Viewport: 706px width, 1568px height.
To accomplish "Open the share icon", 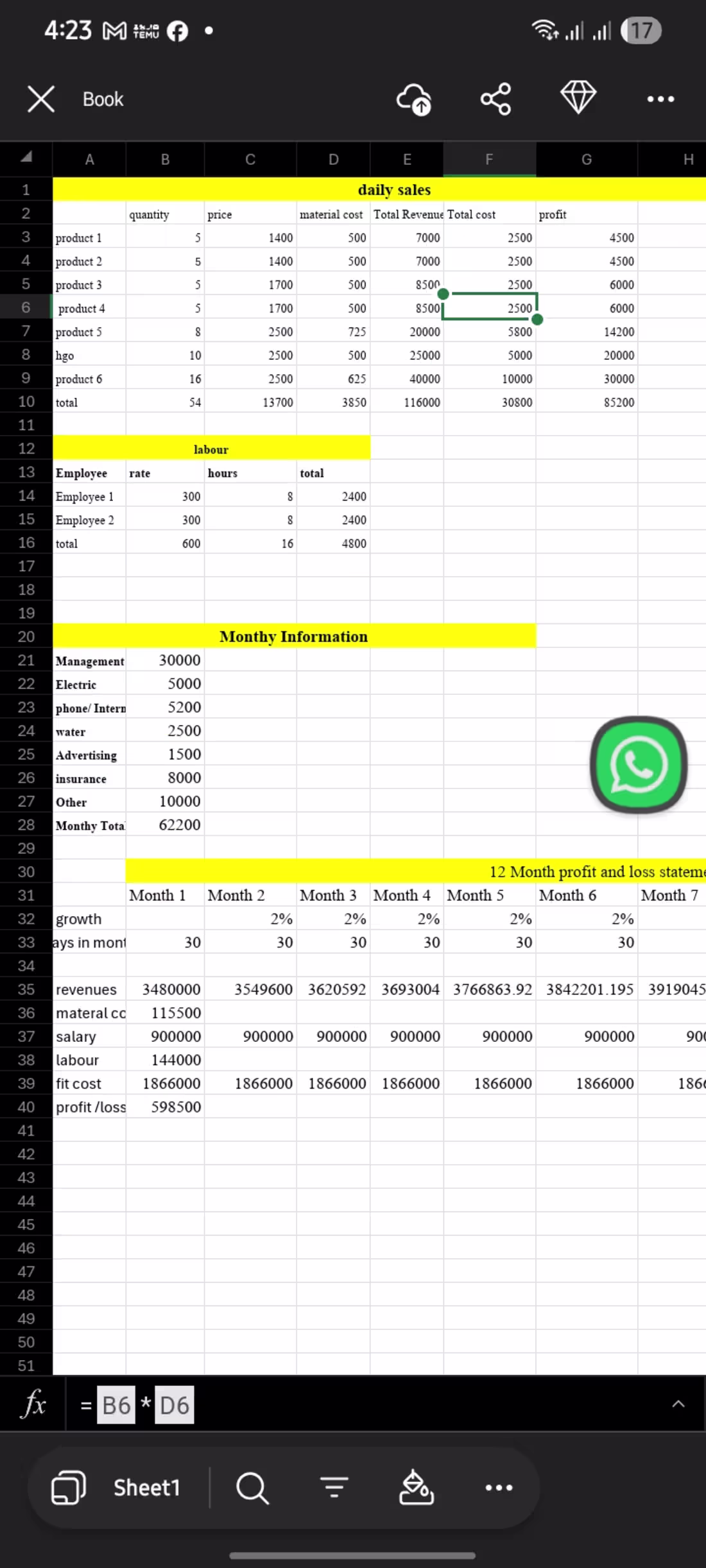I will (x=495, y=99).
